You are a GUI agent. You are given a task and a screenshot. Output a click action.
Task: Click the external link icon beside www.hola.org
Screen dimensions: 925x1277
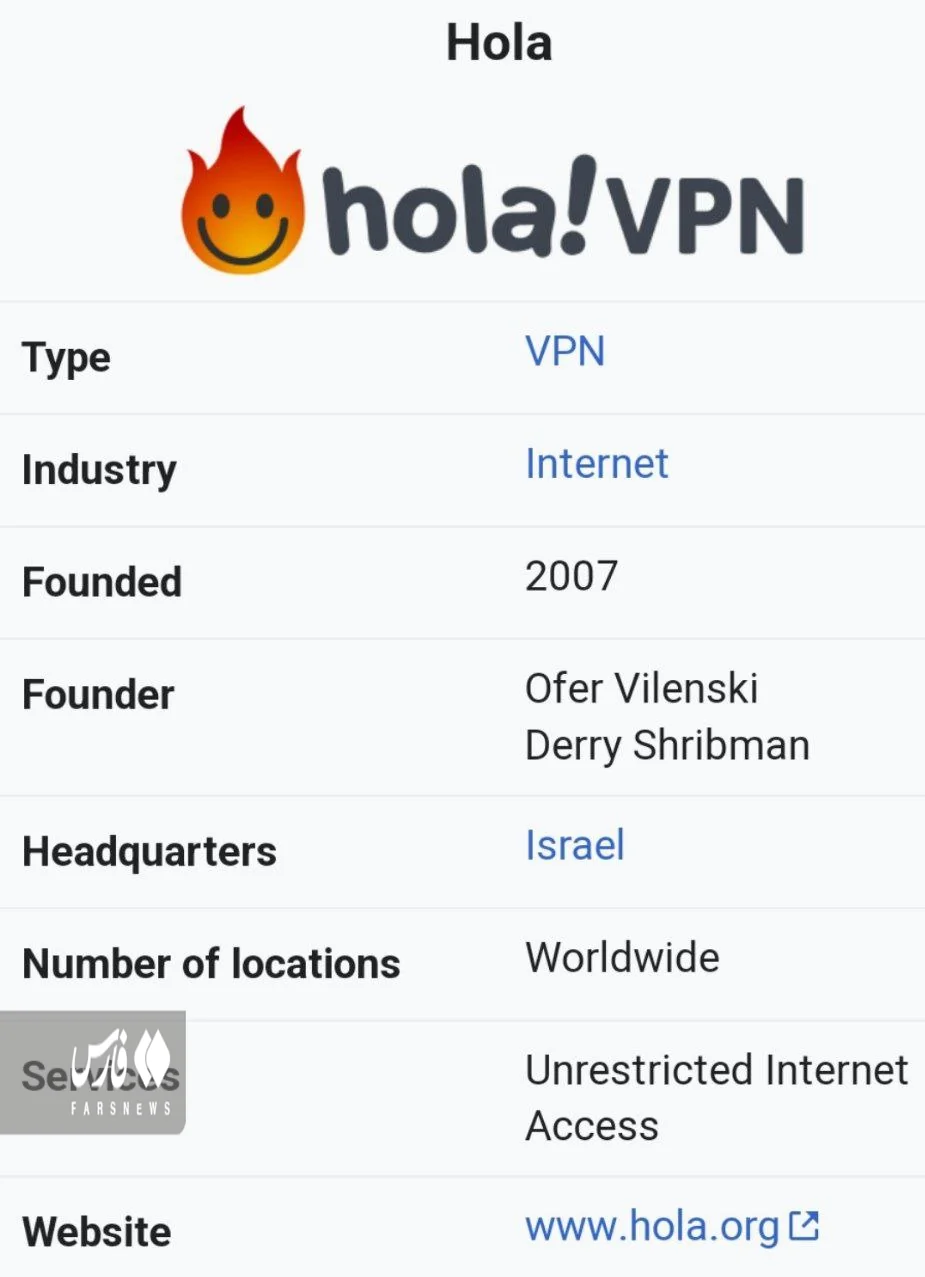[x=804, y=1226]
